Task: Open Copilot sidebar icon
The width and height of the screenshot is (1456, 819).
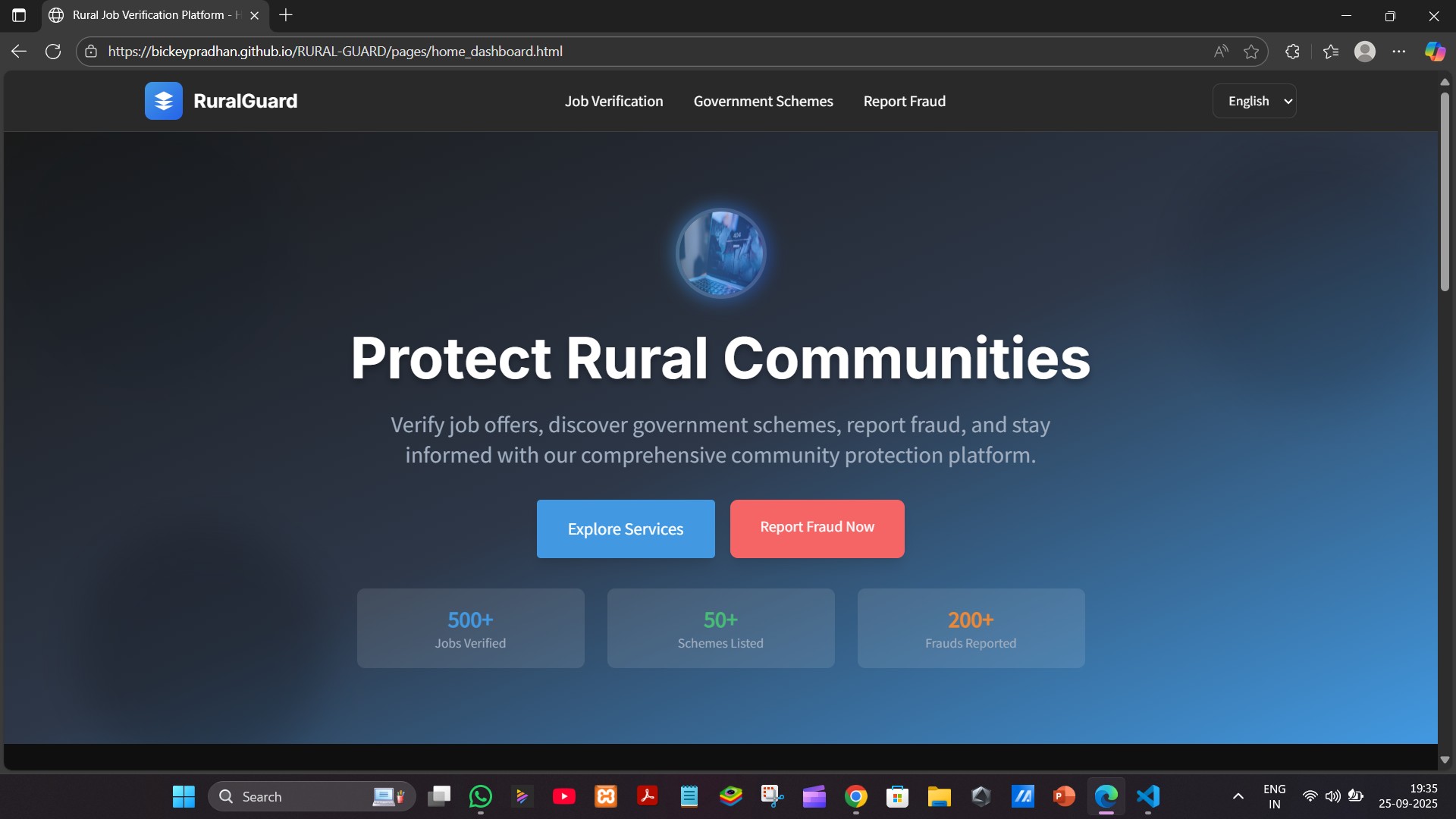Action: [1435, 52]
